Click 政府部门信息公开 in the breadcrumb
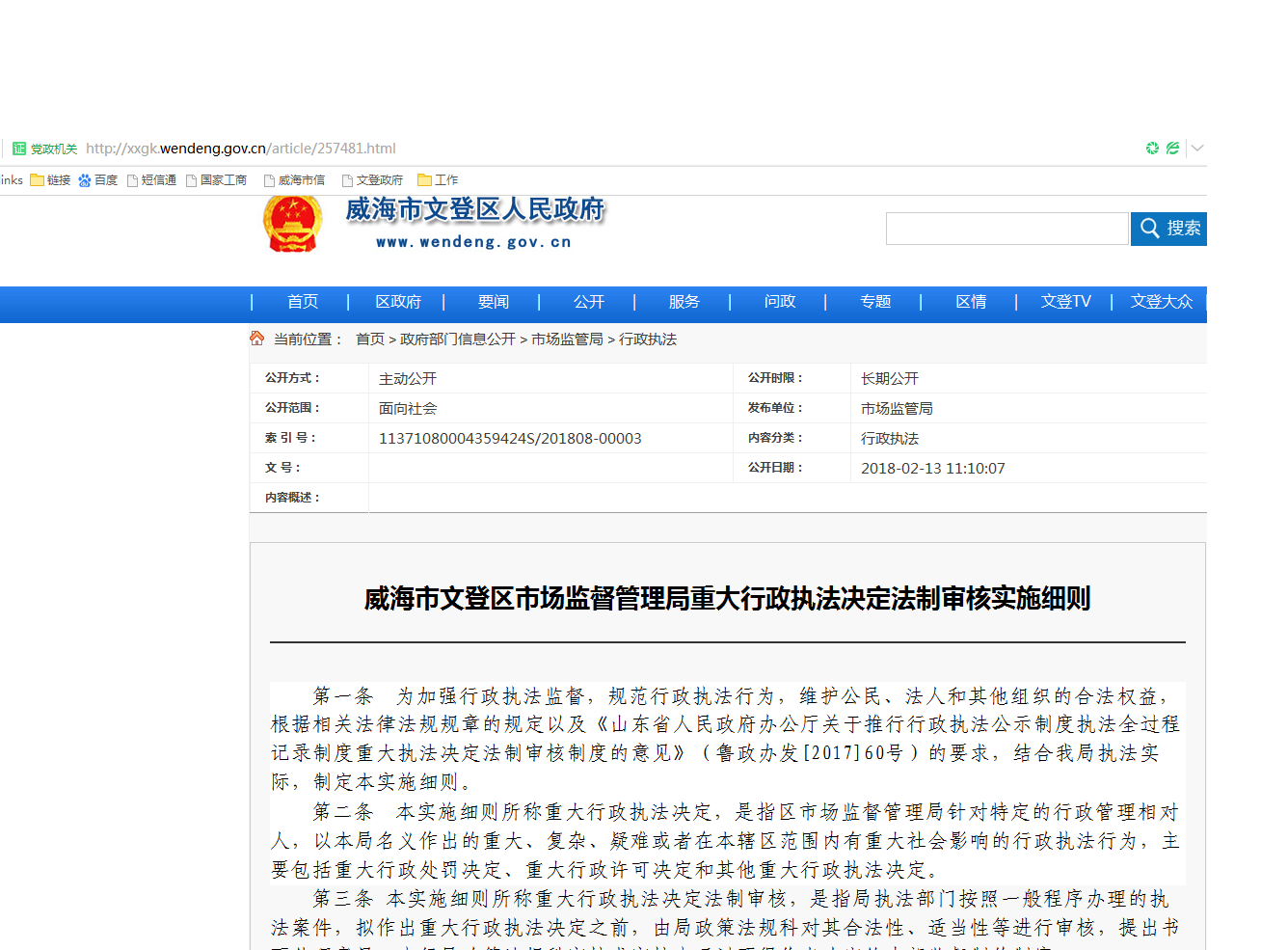The image size is (1288, 950). tap(458, 339)
